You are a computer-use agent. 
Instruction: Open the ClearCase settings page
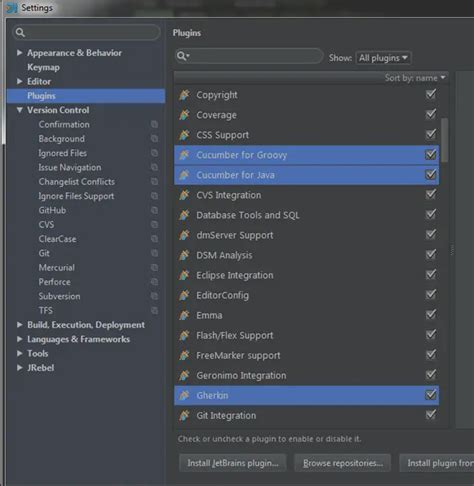tap(57, 239)
